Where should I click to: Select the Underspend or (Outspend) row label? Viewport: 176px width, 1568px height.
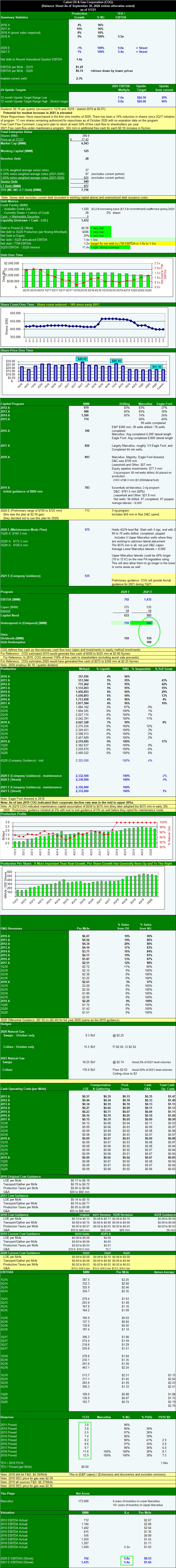tap(24, 623)
